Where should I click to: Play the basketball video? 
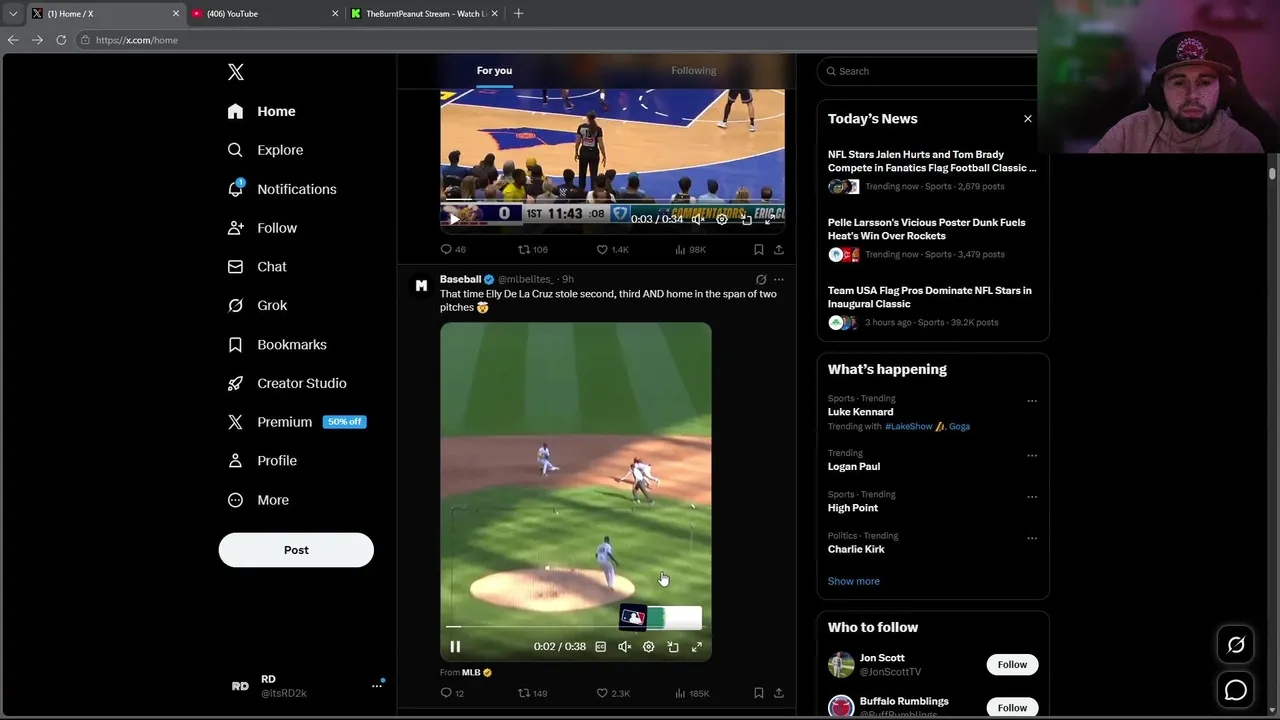click(x=454, y=219)
